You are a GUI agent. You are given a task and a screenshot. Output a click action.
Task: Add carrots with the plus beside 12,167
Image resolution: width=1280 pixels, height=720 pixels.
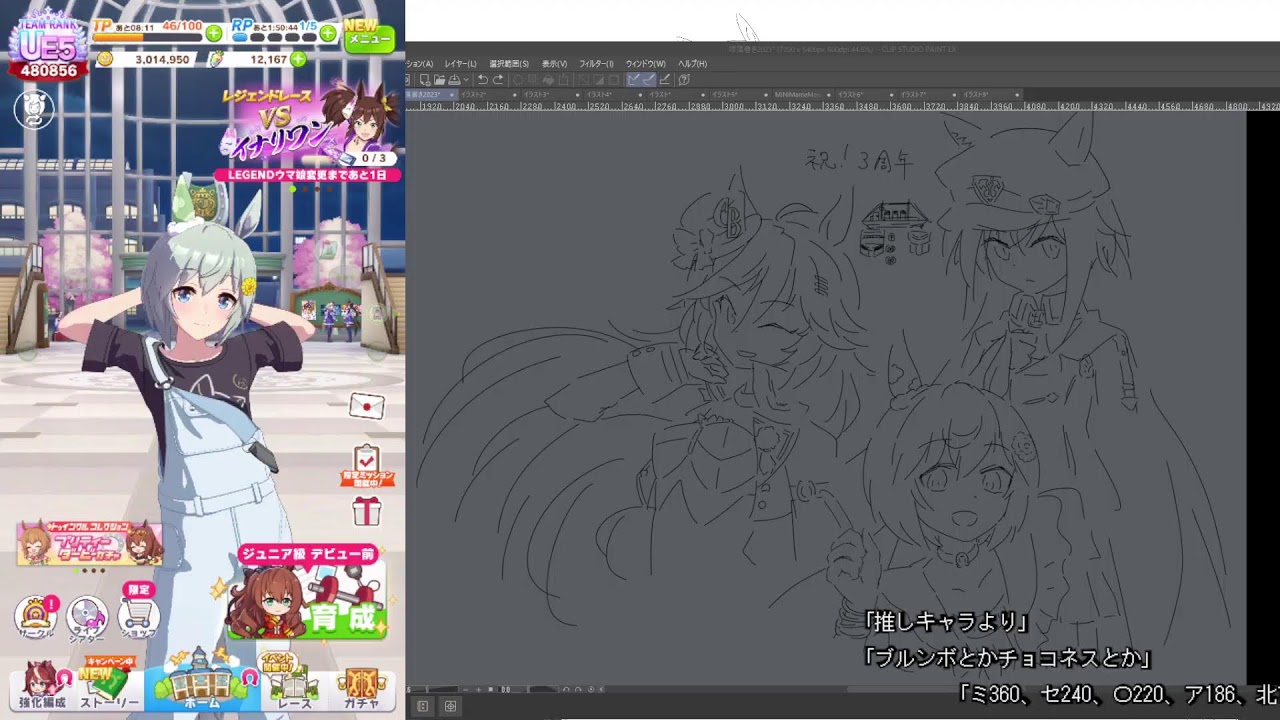(x=297, y=60)
